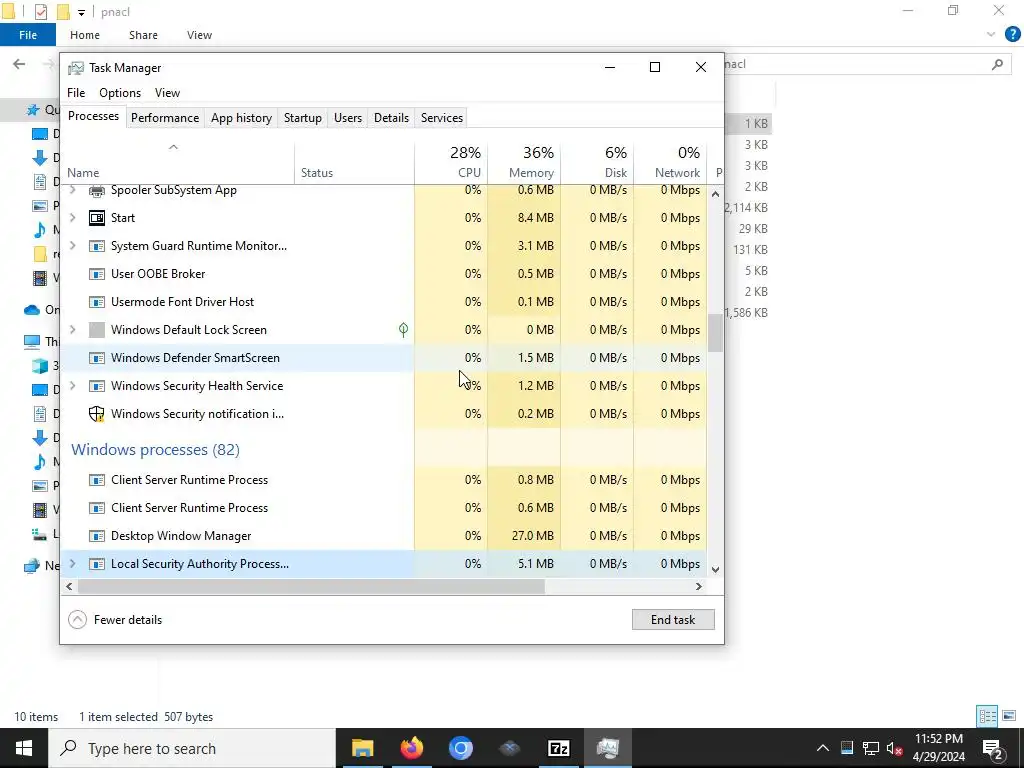Click the Type here to search box
The height and width of the screenshot is (768, 1024).
[x=192, y=748]
